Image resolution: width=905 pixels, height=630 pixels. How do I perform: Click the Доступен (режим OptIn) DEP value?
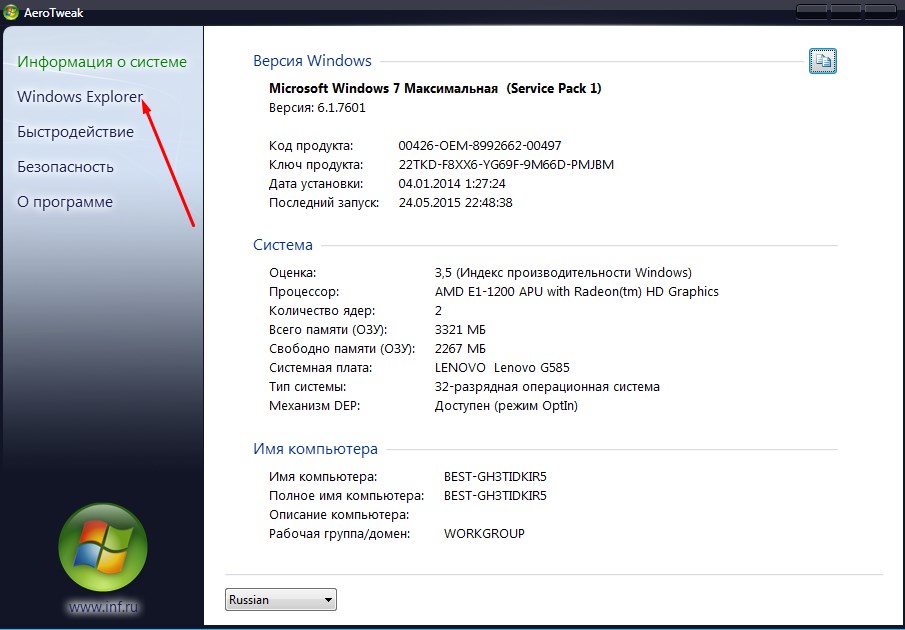[506, 406]
